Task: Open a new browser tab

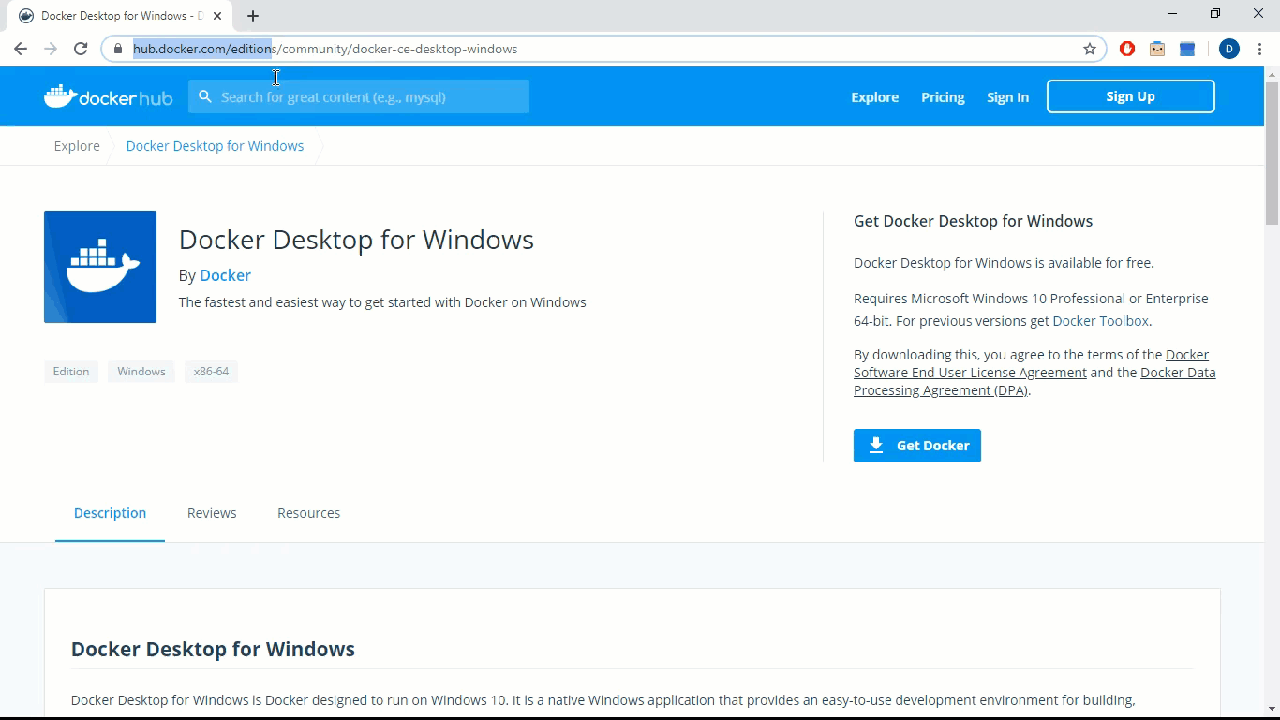Action: tap(253, 16)
